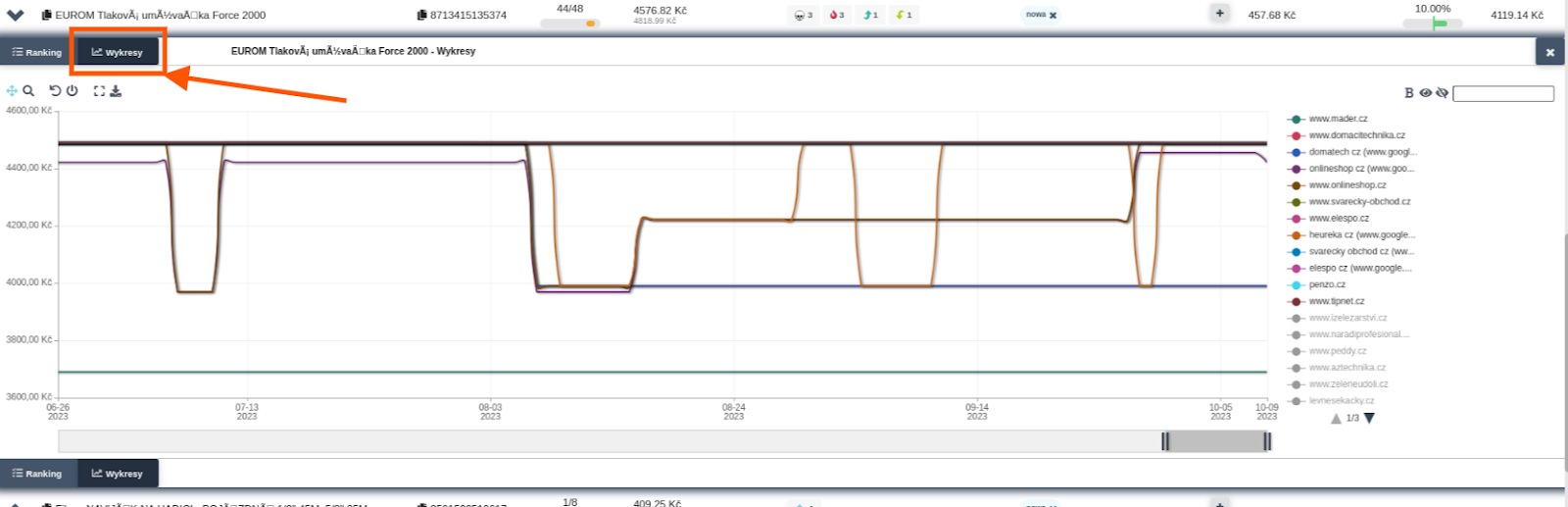Collapse the EUROM product row chevron
Screen dimensions: 1568x507
point(15,15)
